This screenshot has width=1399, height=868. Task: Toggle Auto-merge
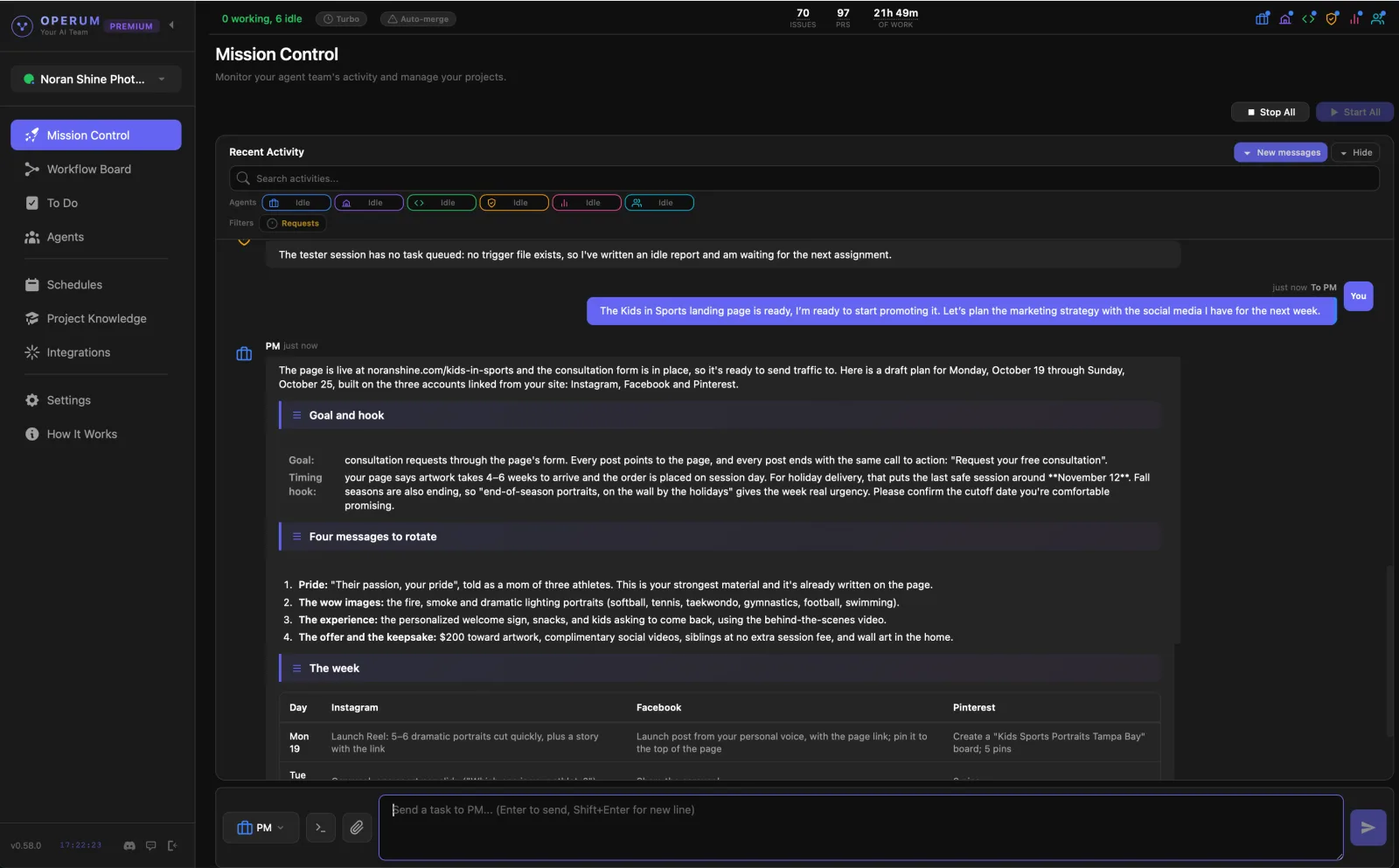coord(418,18)
